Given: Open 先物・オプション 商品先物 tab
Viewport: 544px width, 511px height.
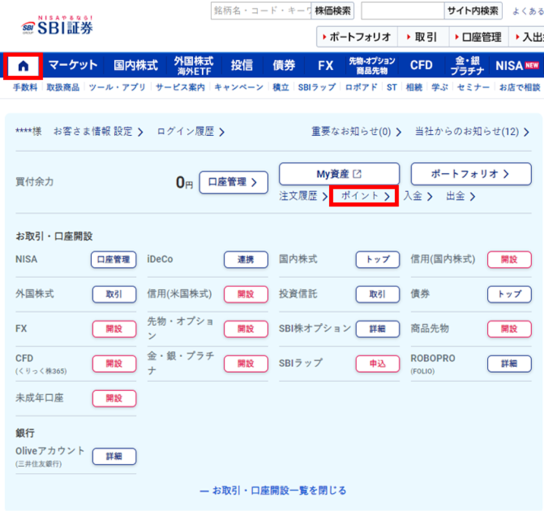Looking at the screenshot, I should [372, 66].
